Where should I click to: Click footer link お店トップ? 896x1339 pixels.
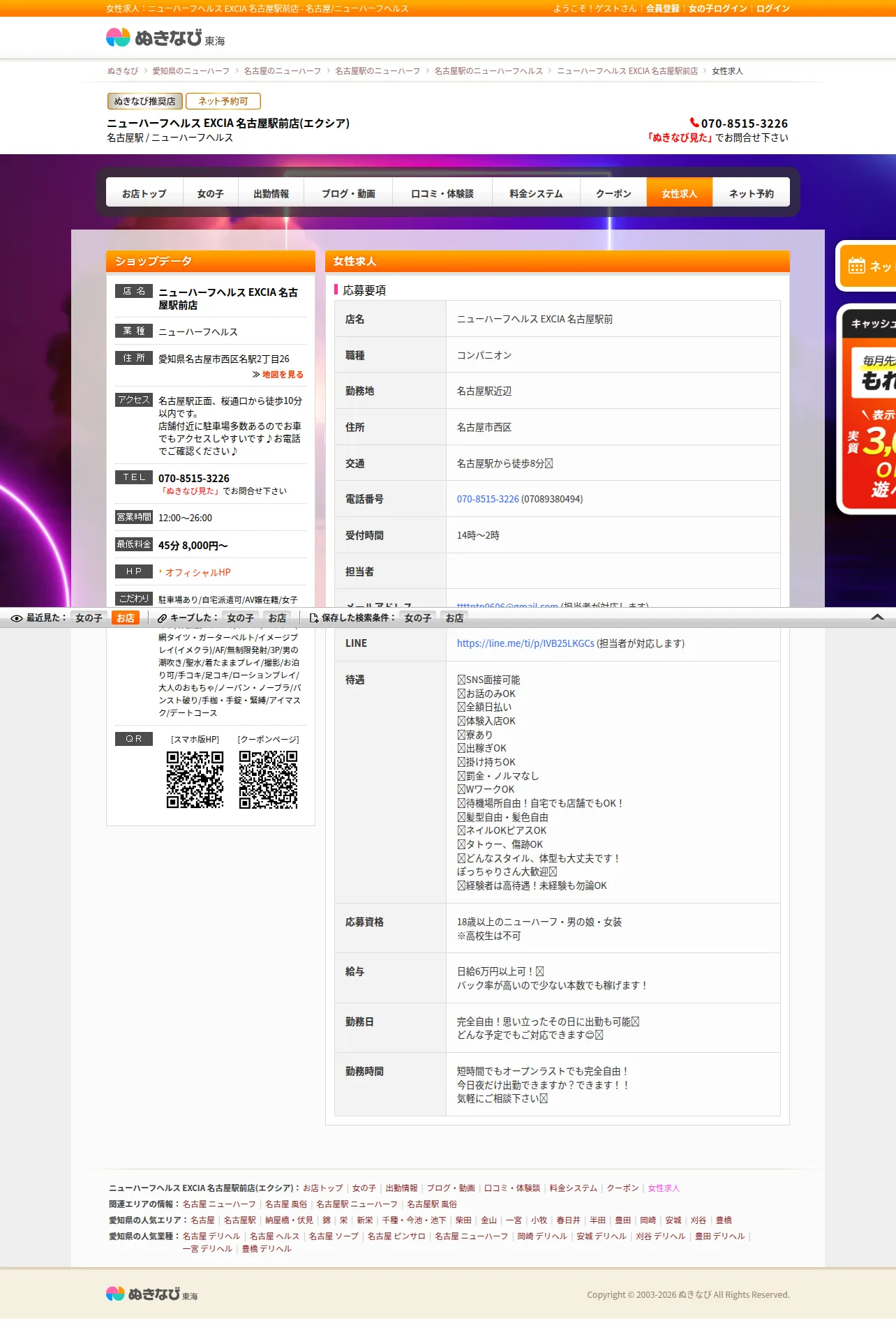tap(323, 1188)
